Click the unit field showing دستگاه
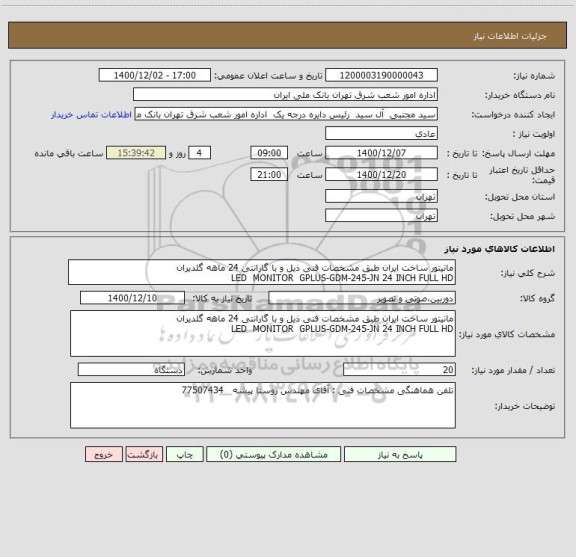The width and height of the screenshot is (576, 557). tap(131, 370)
